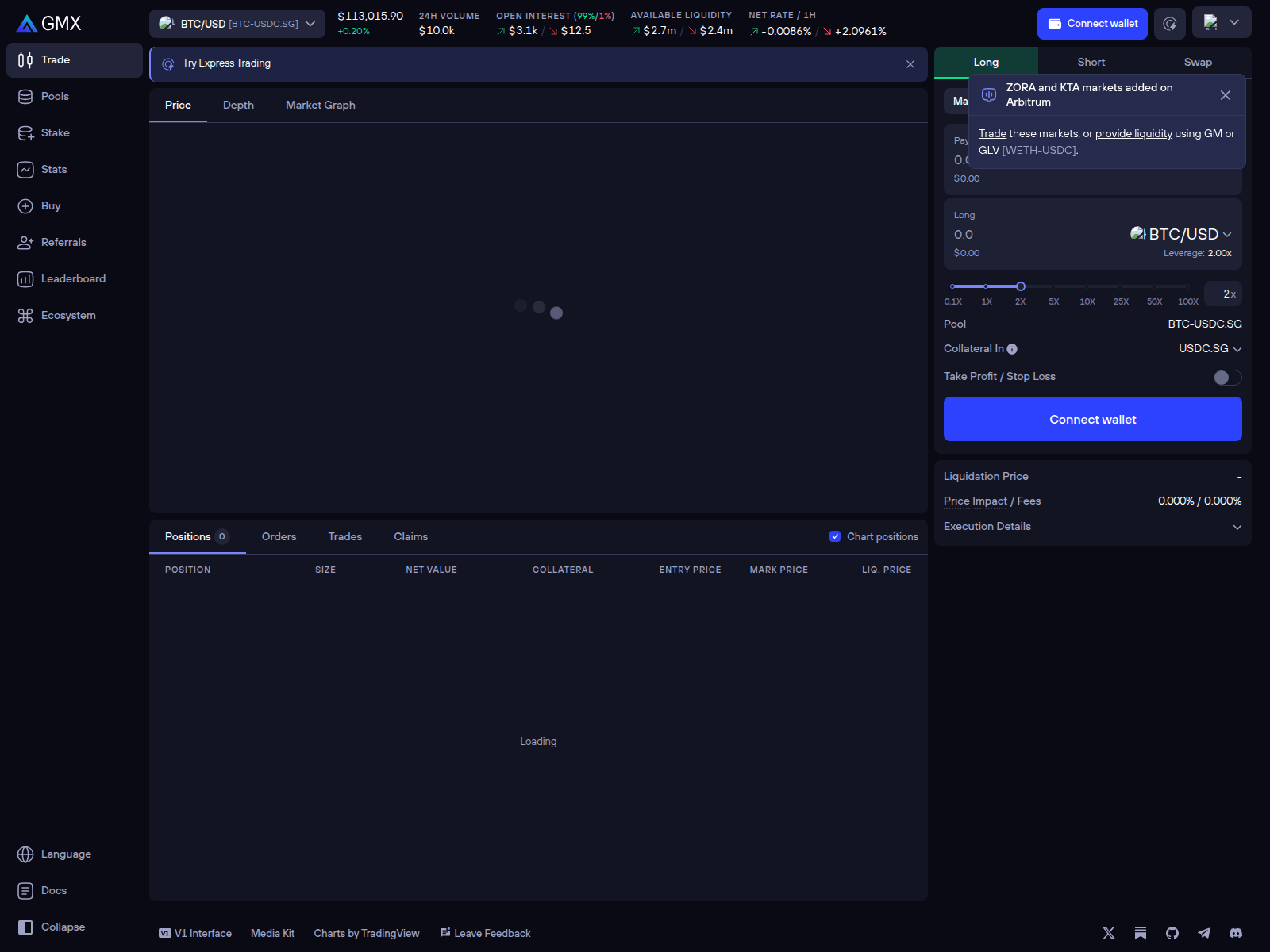Viewport: 1270px width, 952px height.
Task: Open the Discord icon in footer
Action: point(1236,933)
